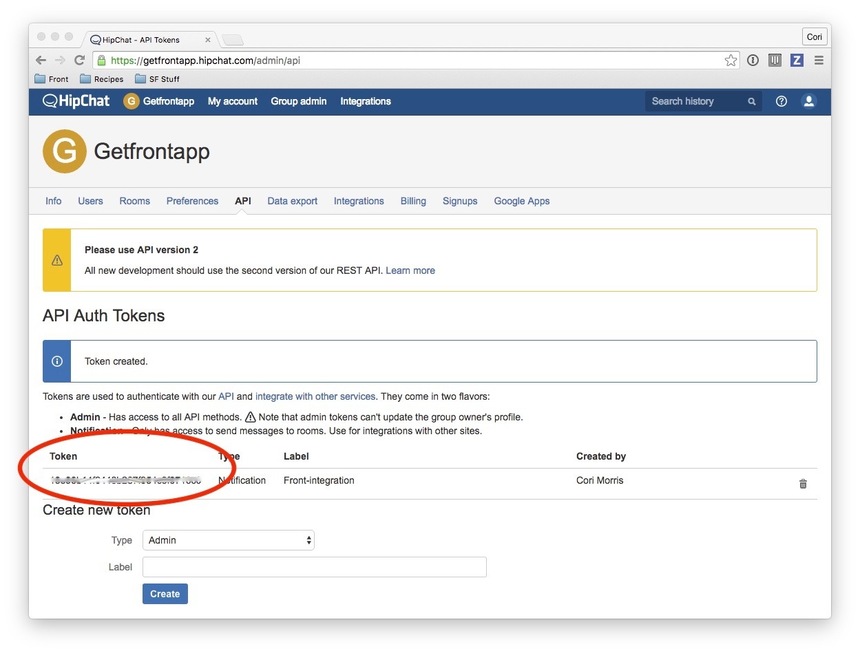This screenshot has width=860, height=653.
Task: Click the Cori Morris creator cell
Action: tap(599, 480)
